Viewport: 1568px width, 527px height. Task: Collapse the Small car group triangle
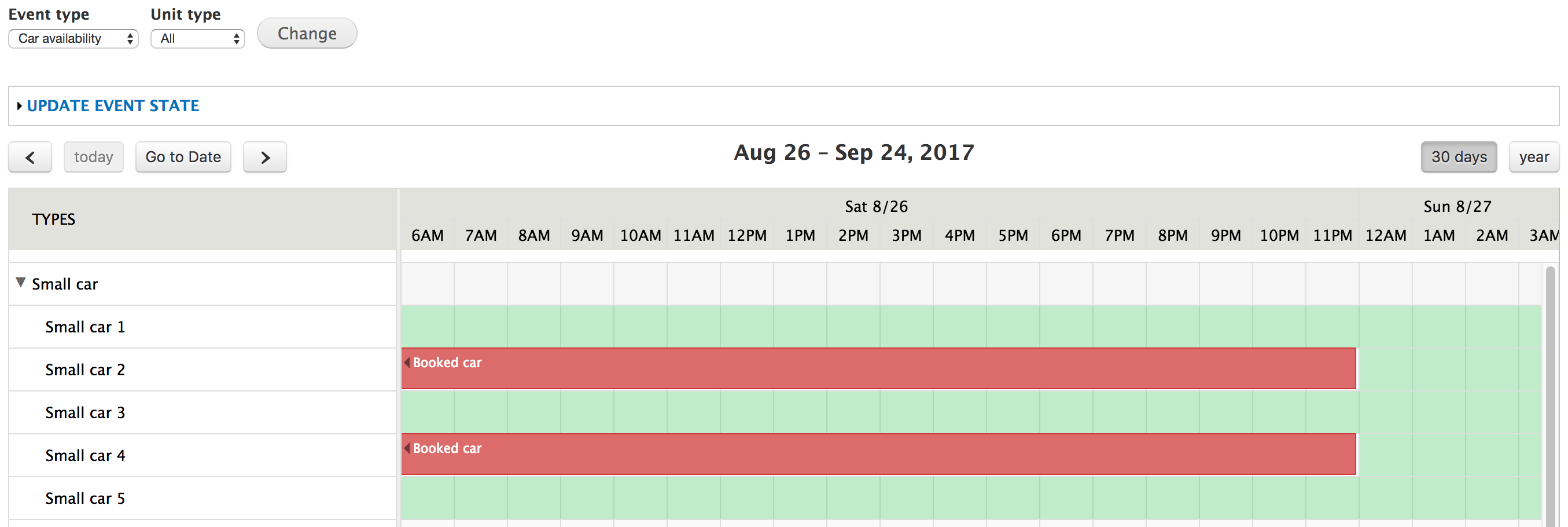(21, 283)
